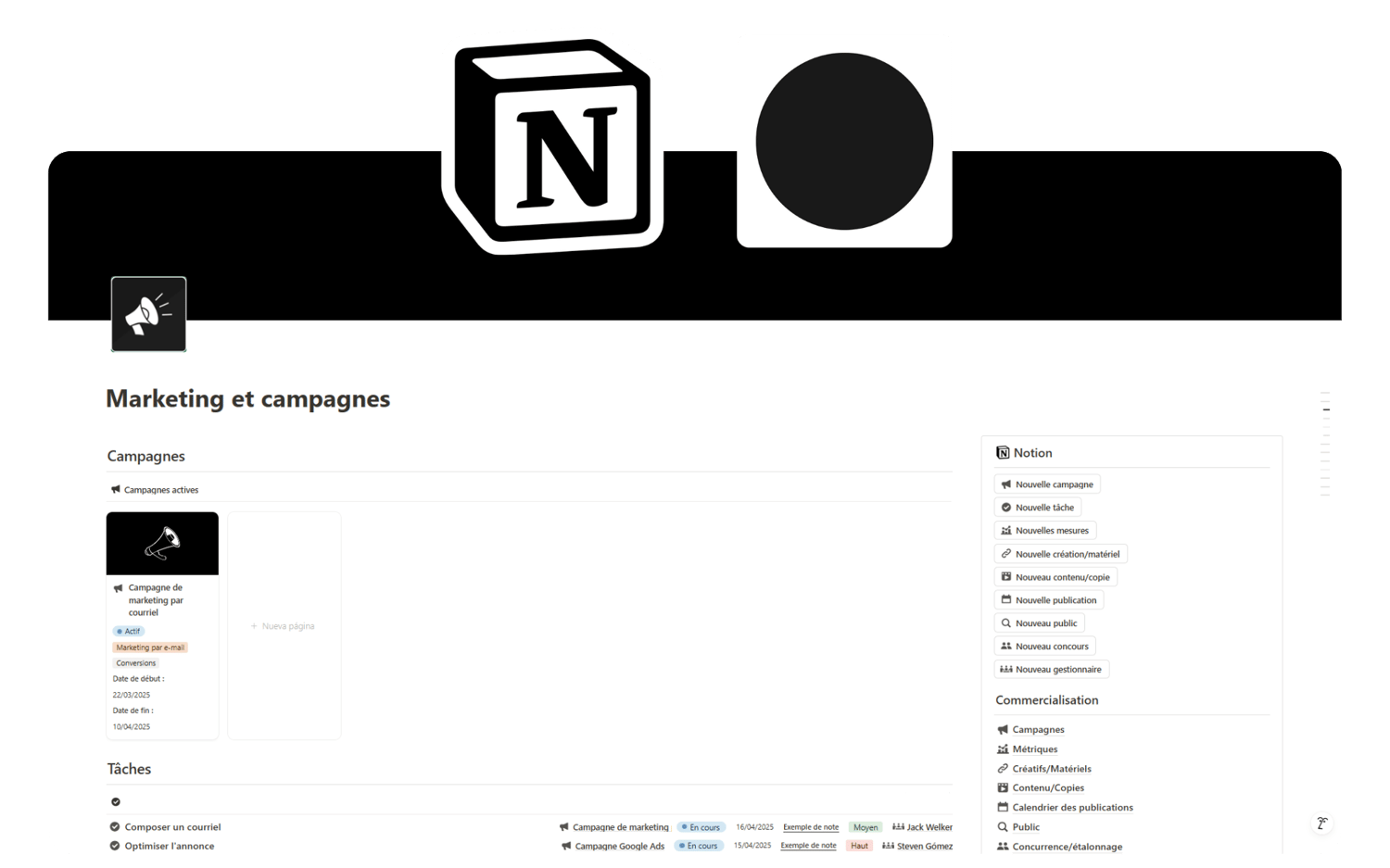Click the Notion logo in sidebar header
The image size is (1390, 868).
point(1003,453)
